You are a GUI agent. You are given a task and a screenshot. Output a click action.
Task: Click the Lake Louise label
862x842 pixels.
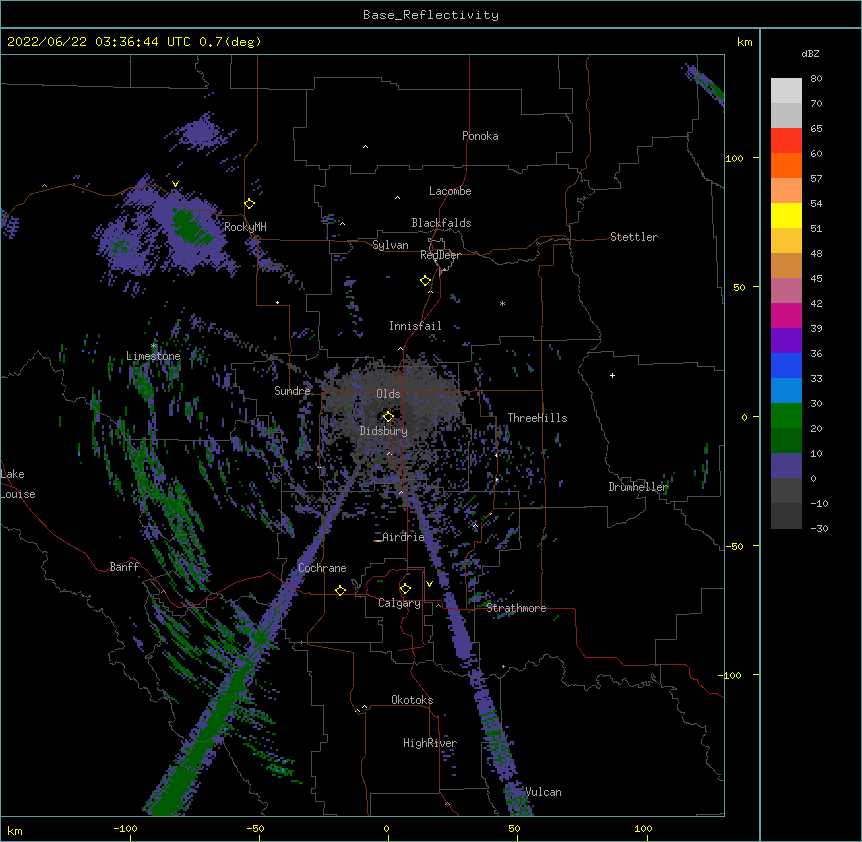(x=18, y=484)
